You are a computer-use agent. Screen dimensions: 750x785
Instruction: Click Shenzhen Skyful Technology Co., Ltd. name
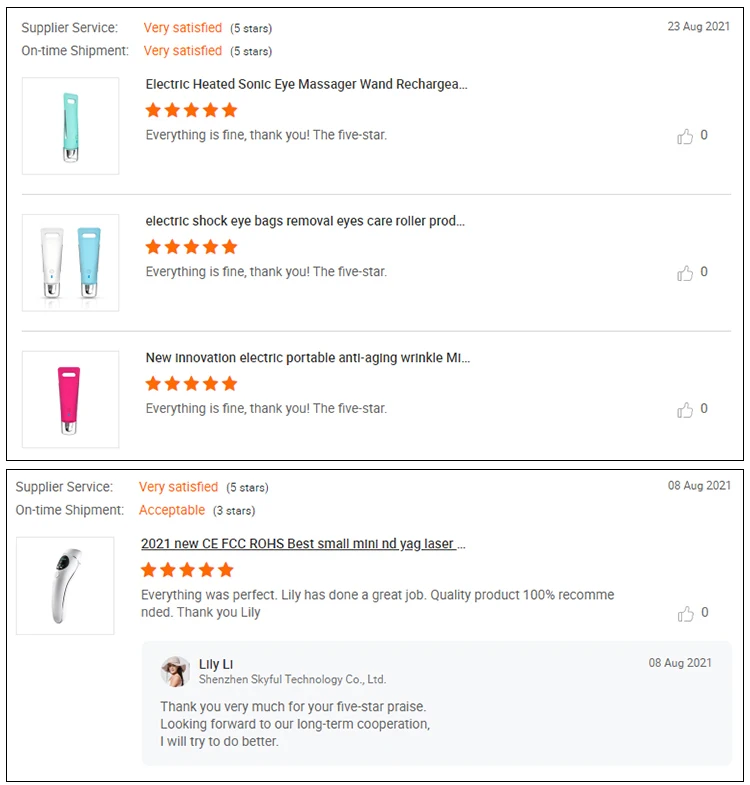tap(292, 680)
